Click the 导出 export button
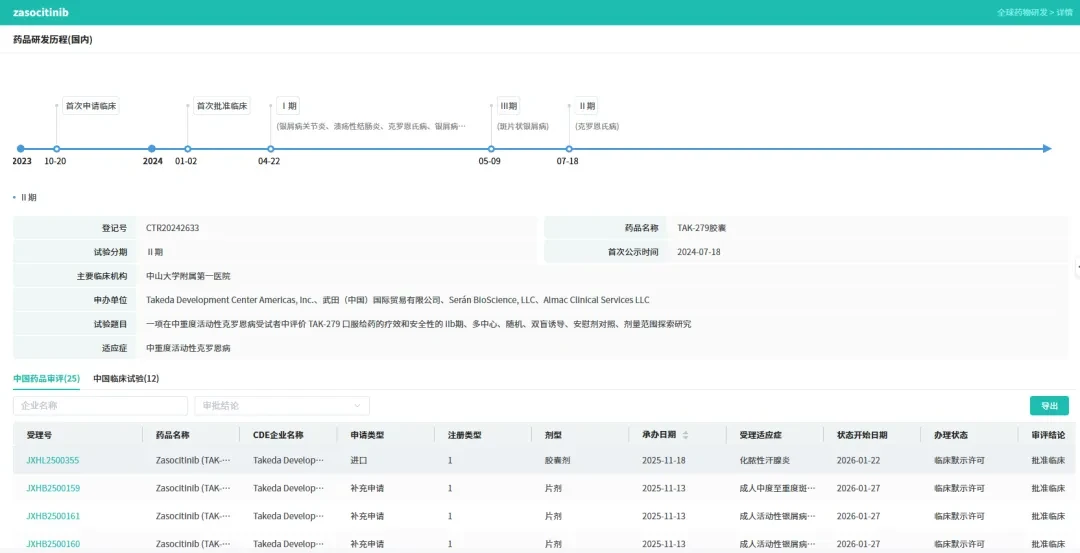This screenshot has height=553, width=1080. pyautogui.click(x=1049, y=406)
